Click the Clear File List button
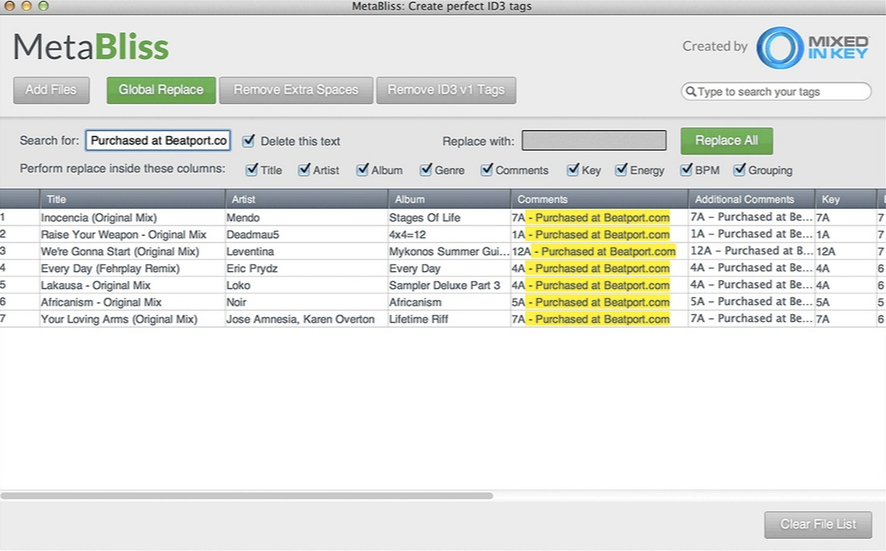Screen dimensions: 886x551 tap(818, 524)
